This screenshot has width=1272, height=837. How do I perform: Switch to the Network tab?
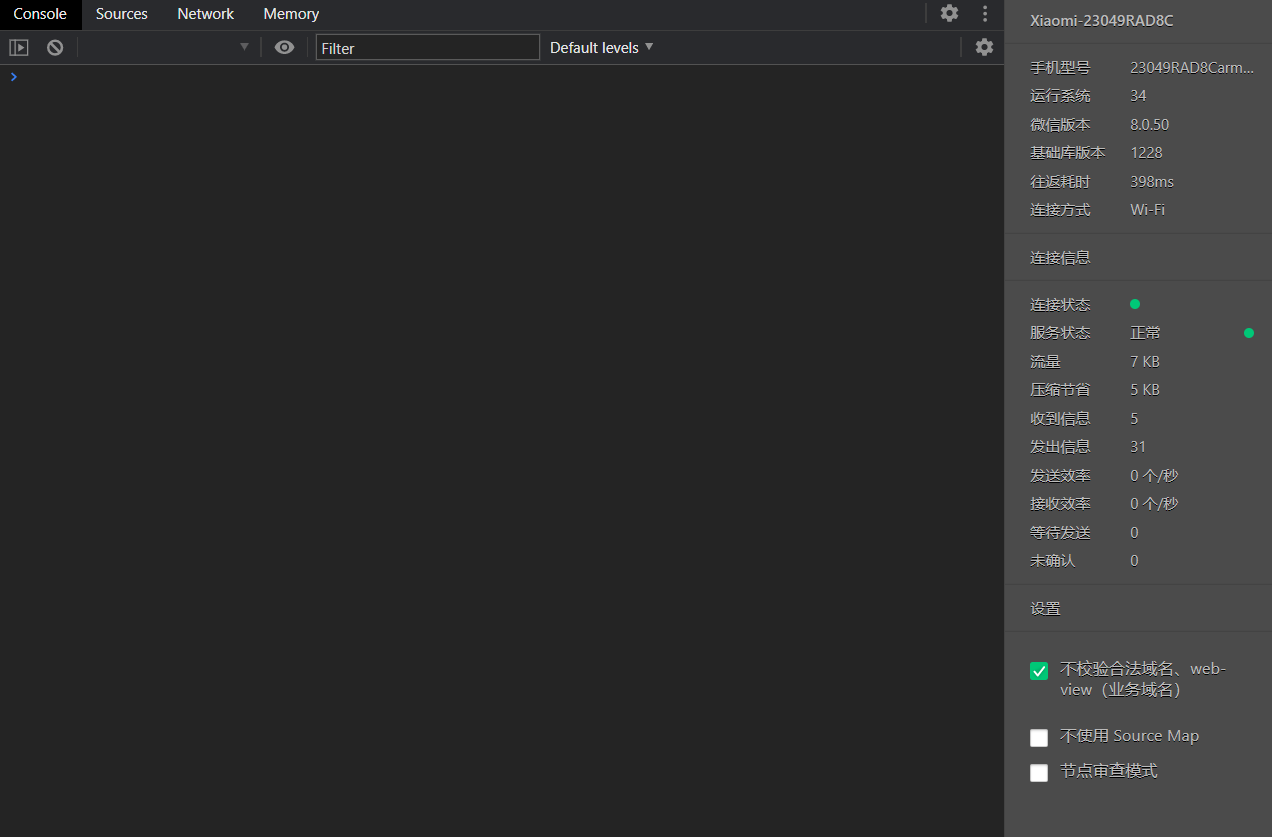click(206, 14)
